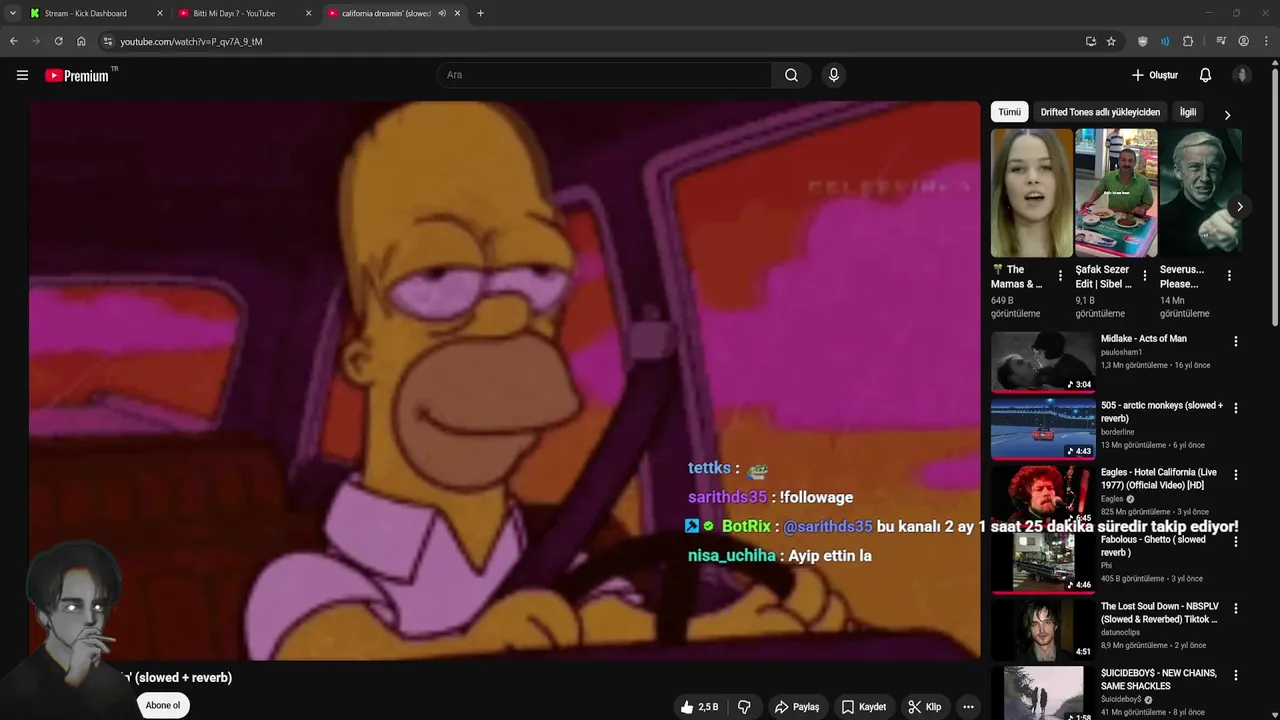Close the Bitti Mi Dayı ? tab
This screenshot has width=1280, height=720.
308,13
